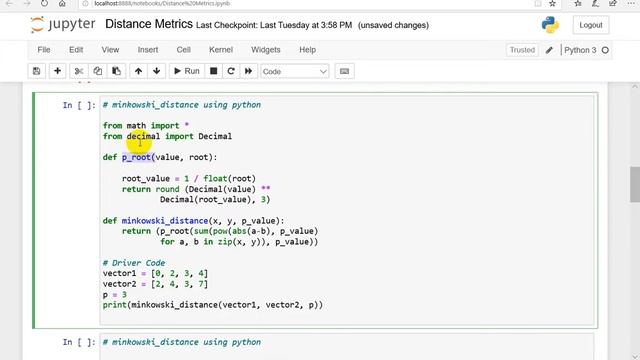Click the Jupyter logo
Viewport: 640px width, 360px height.
[x=63, y=24]
